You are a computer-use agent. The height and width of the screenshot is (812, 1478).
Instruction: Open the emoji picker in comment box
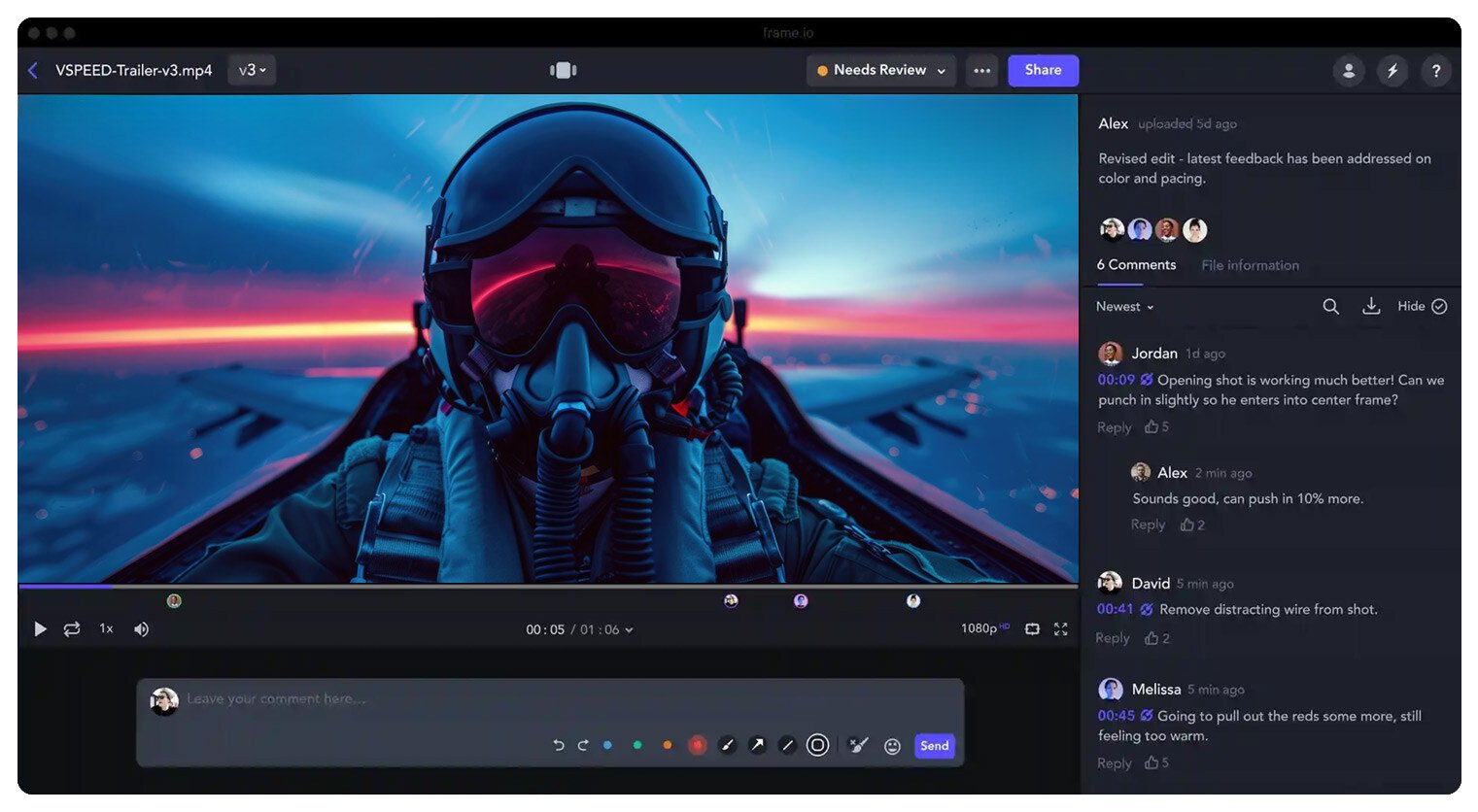click(892, 746)
